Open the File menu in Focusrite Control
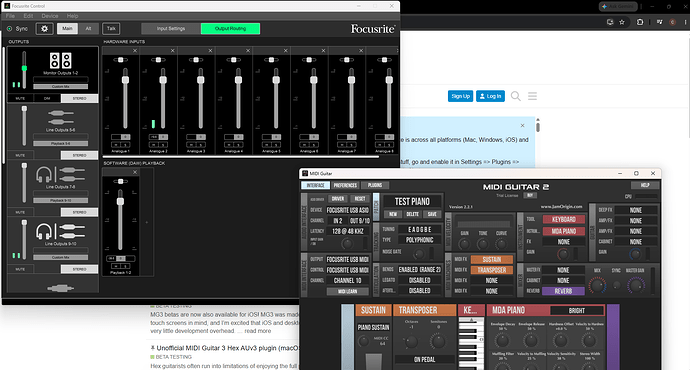This screenshot has width=690, height=370. coord(10,16)
